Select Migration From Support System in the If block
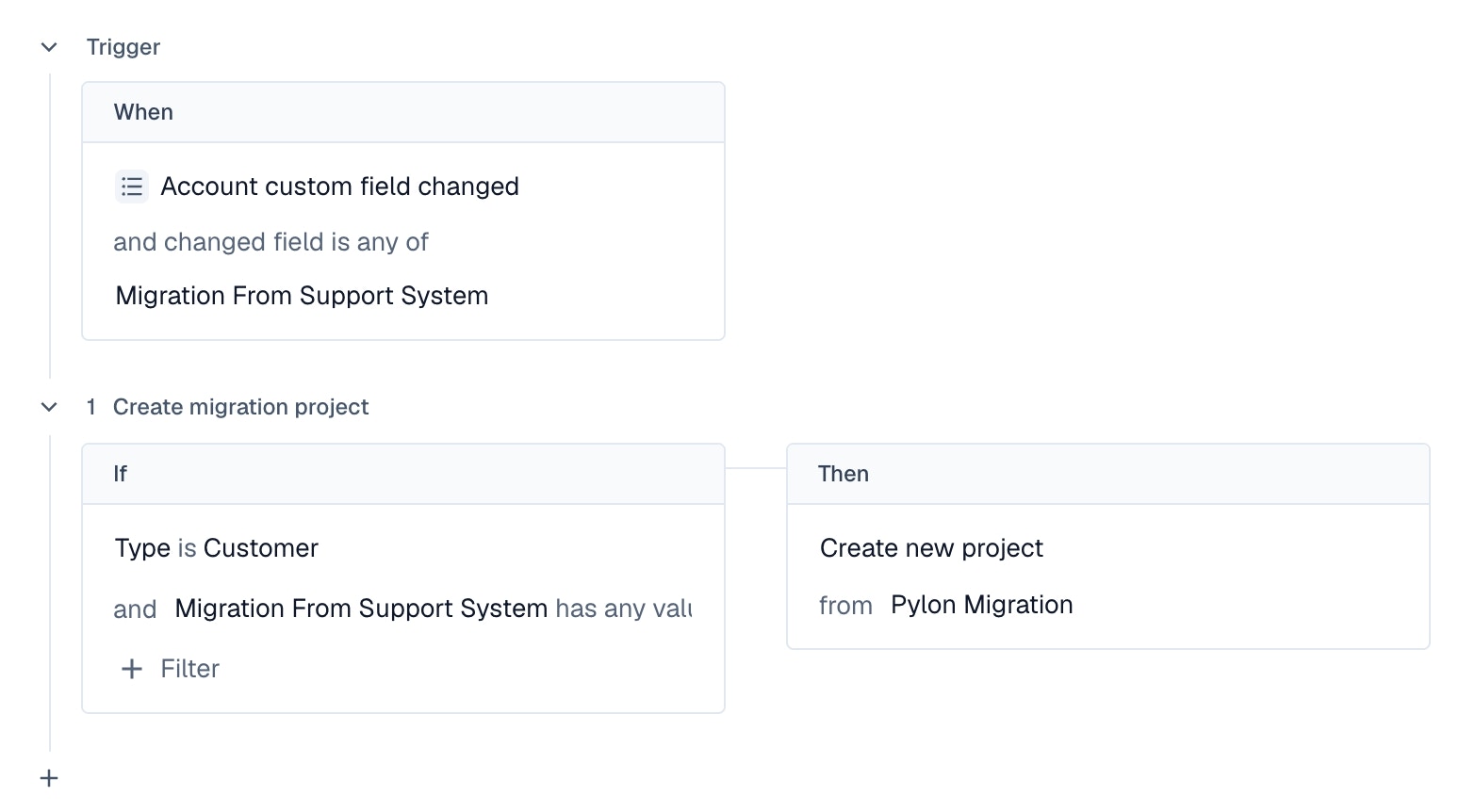 361,609
